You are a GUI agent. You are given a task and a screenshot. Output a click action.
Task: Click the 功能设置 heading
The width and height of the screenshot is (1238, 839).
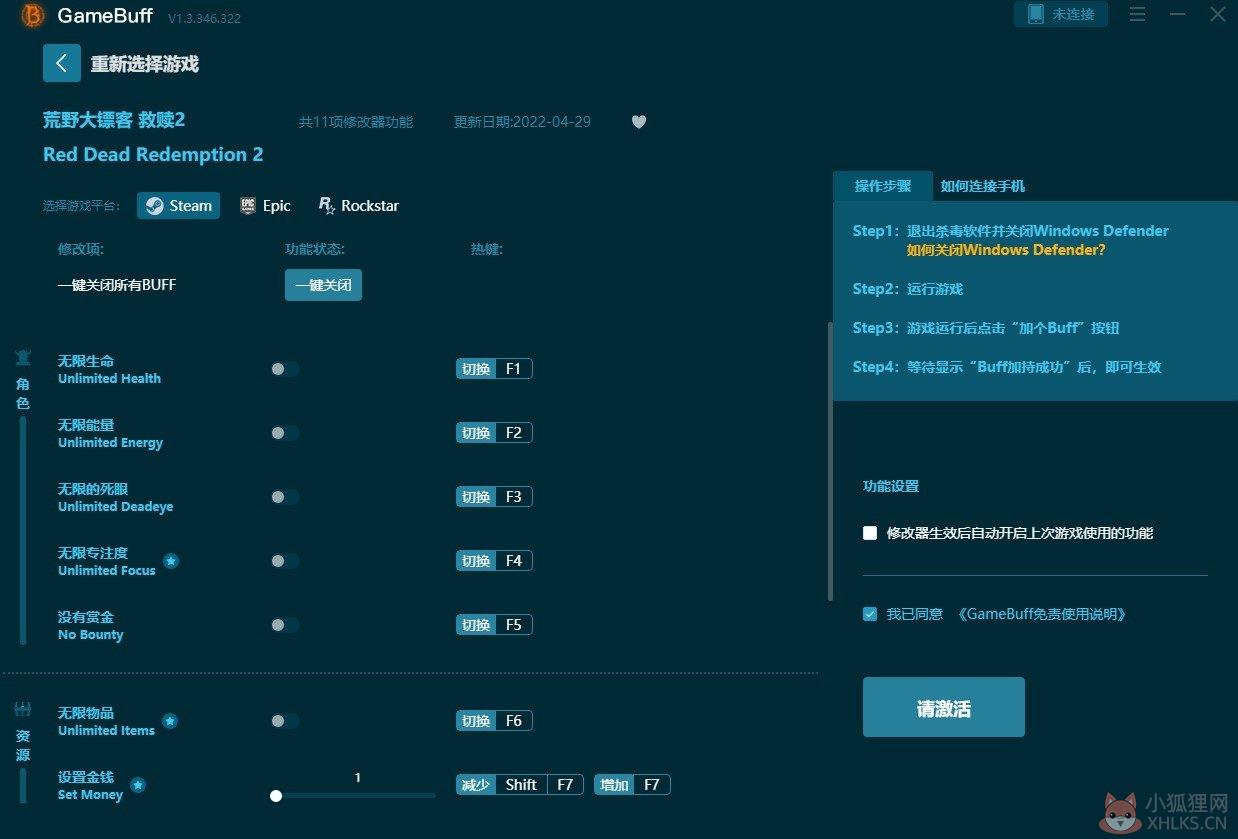coord(891,486)
